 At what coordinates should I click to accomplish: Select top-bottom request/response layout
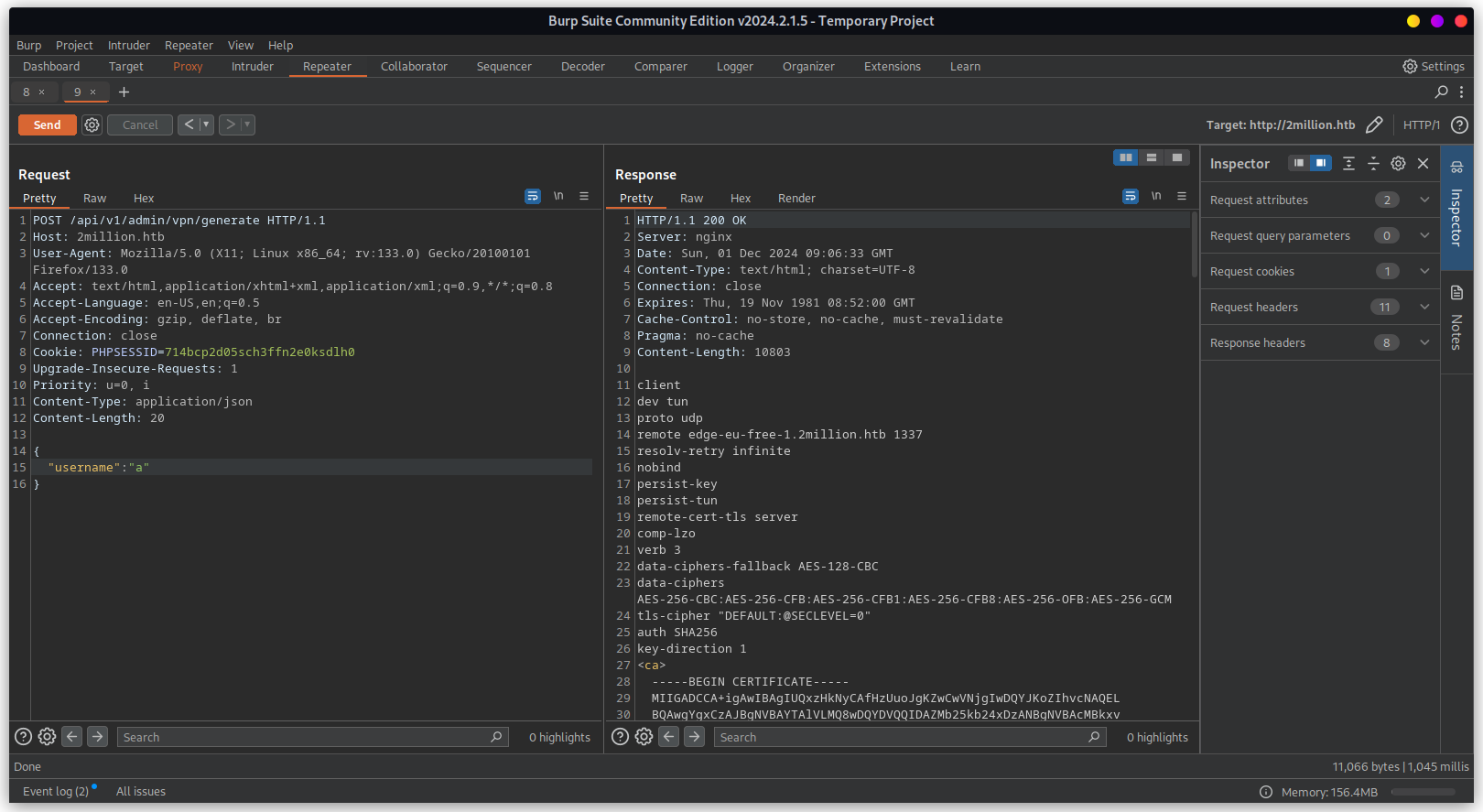click(1152, 157)
